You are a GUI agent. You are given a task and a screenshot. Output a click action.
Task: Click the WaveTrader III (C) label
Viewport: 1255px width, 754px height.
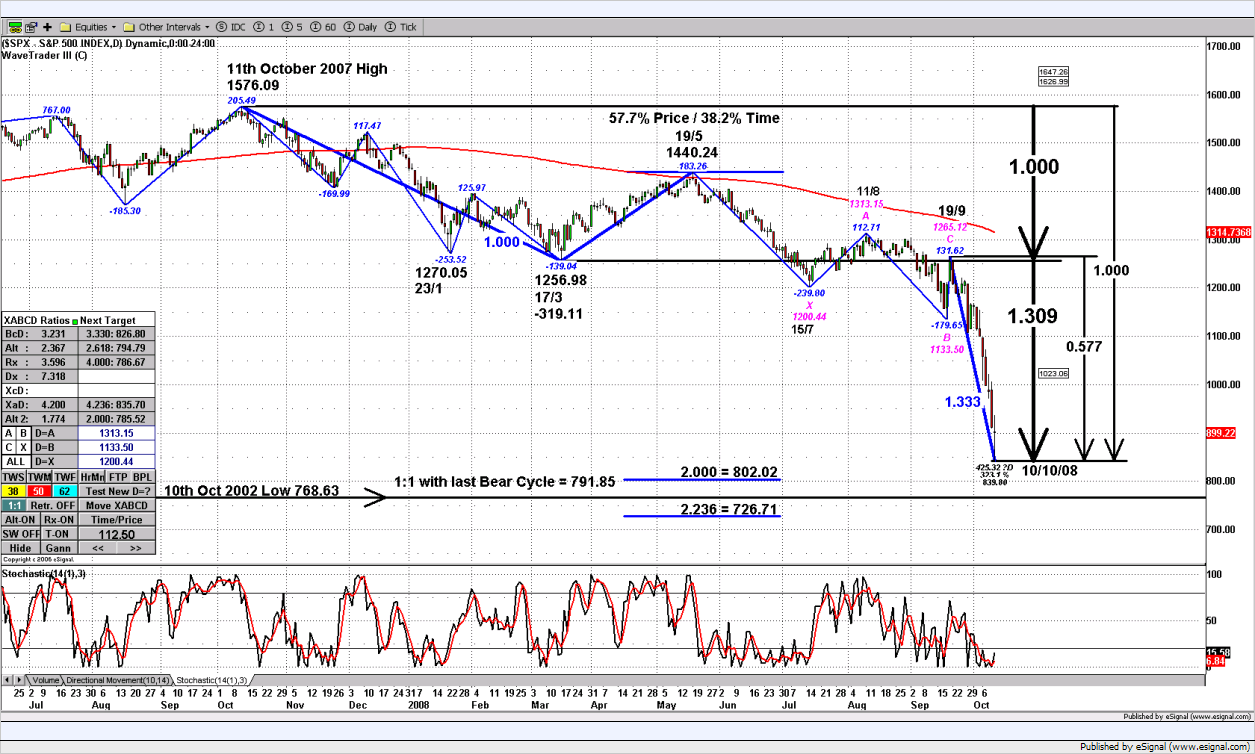(44, 56)
